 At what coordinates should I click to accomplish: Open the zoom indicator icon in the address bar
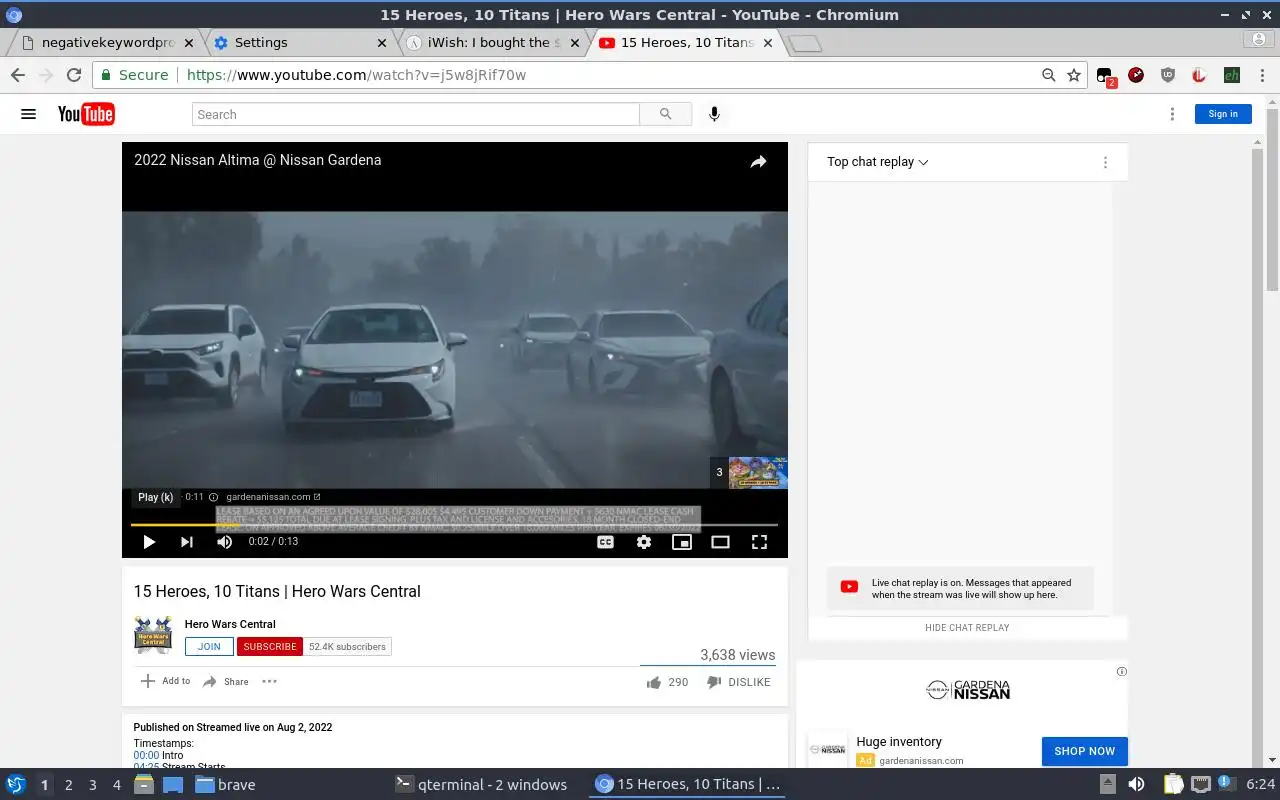(x=1048, y=75)
